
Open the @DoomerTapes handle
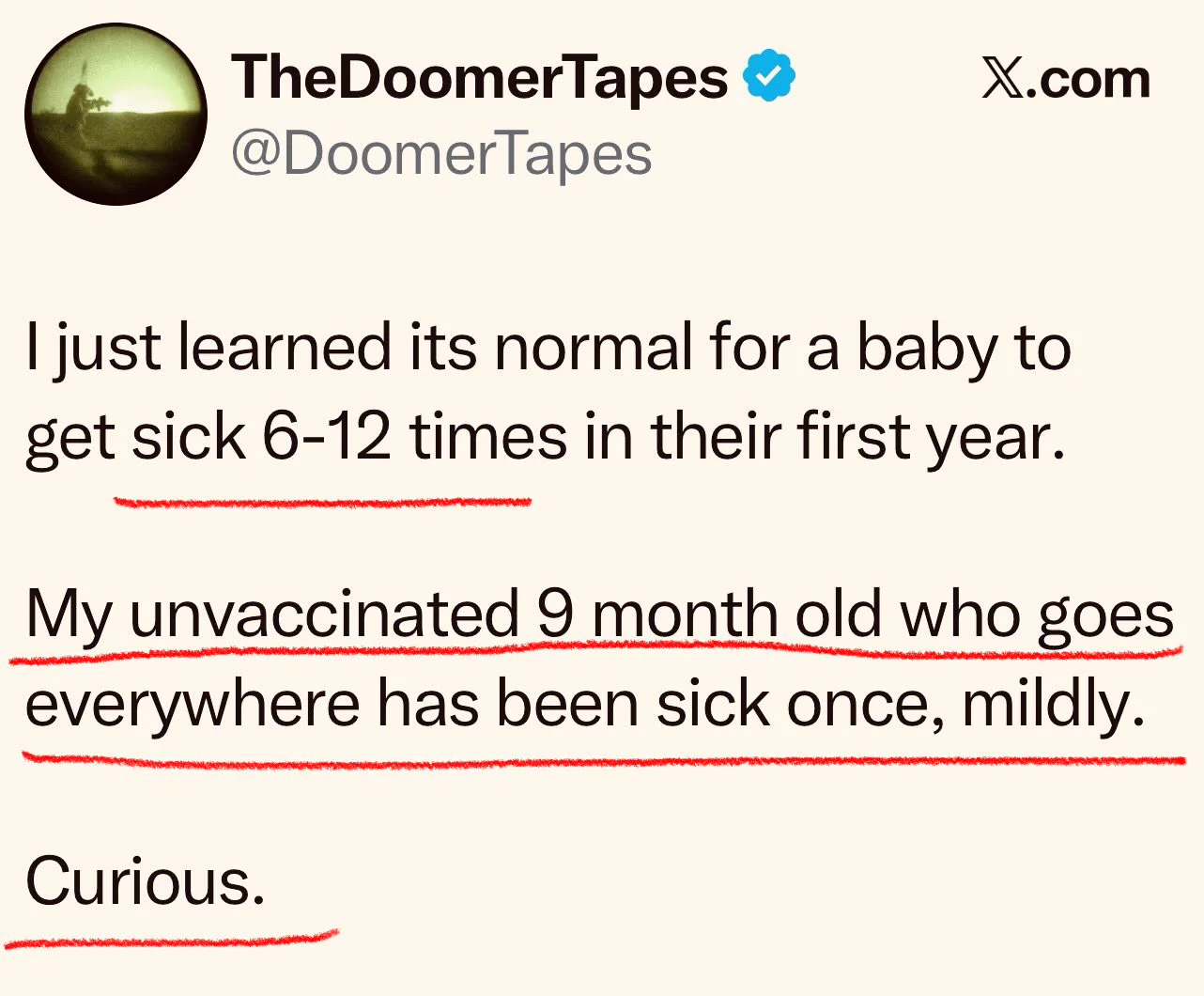(441, 155)
